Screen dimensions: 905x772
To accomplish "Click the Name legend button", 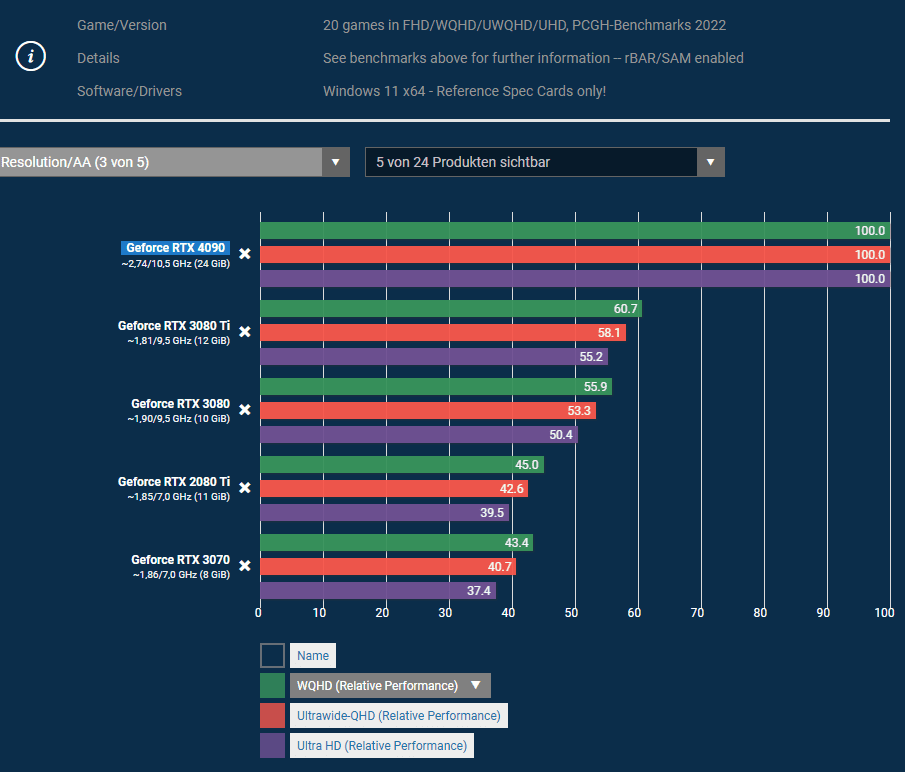I will 313,655.
